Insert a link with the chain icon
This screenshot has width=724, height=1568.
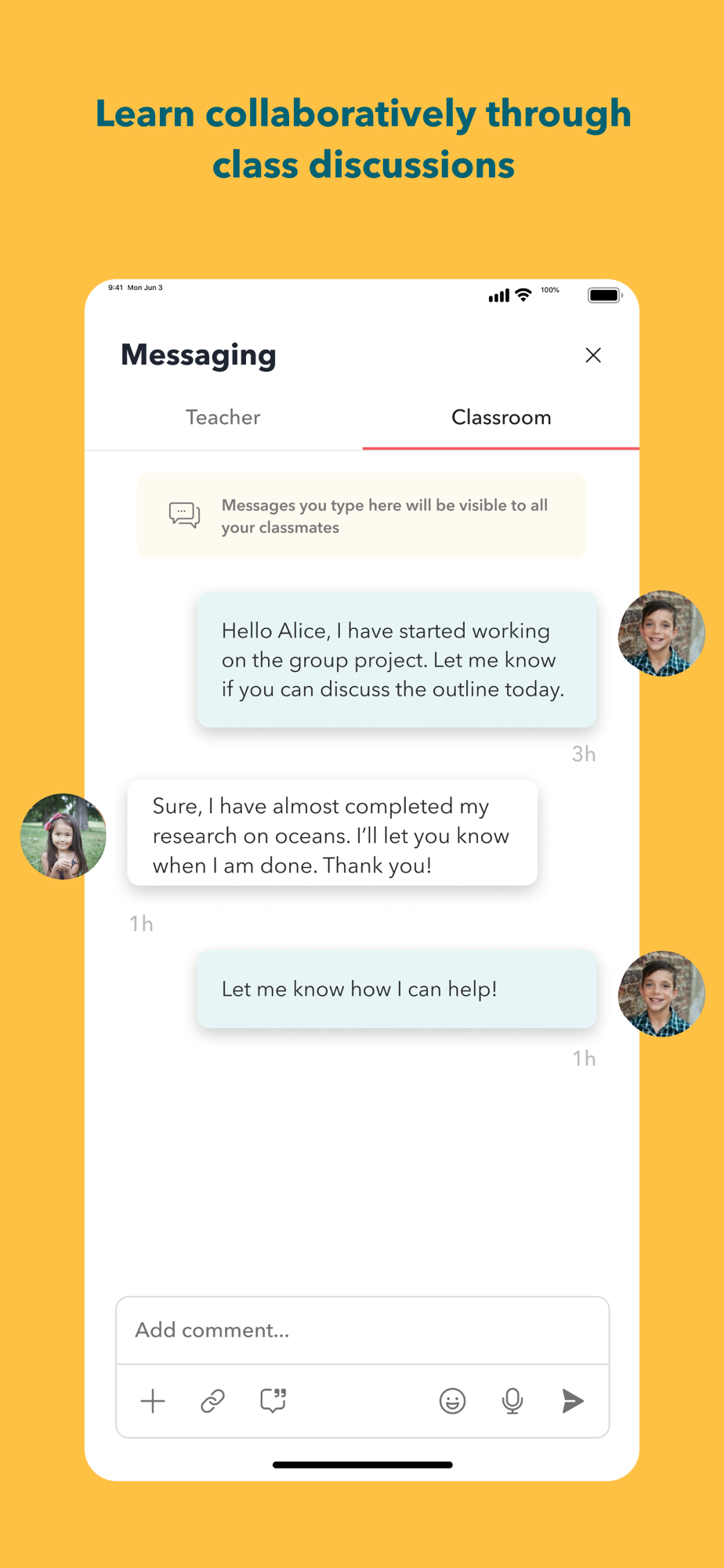212,1401
